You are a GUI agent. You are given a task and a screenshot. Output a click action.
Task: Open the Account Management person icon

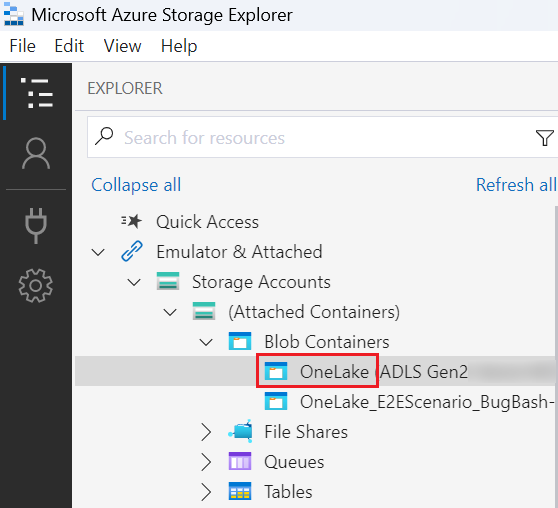click(x=36, y=154)
